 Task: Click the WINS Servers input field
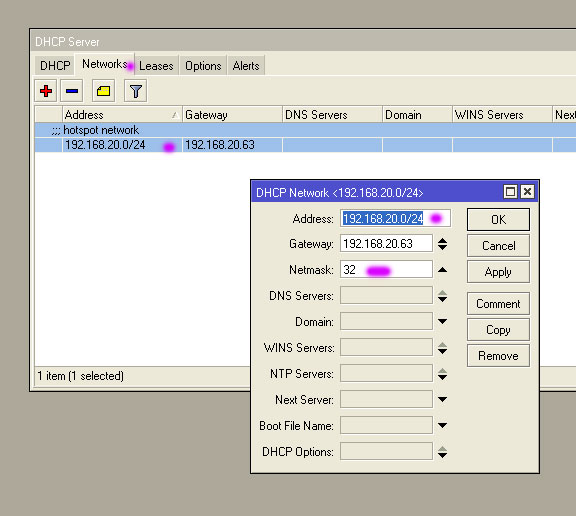click(386, 347)
